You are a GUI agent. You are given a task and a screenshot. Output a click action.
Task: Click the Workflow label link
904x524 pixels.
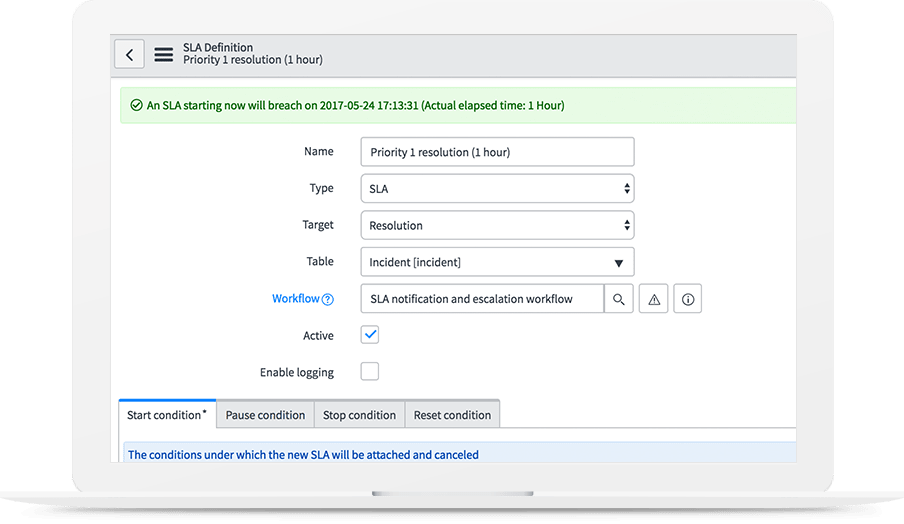295,299
